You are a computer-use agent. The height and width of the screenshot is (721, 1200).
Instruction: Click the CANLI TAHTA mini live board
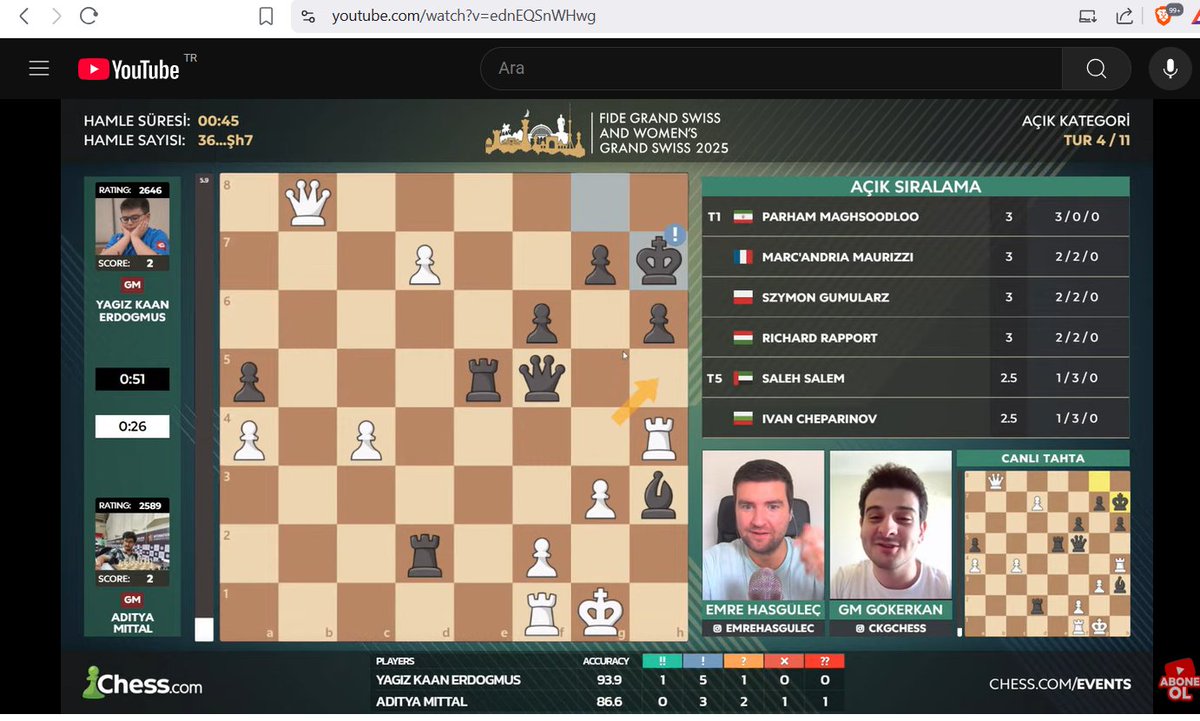[1046, 553]
